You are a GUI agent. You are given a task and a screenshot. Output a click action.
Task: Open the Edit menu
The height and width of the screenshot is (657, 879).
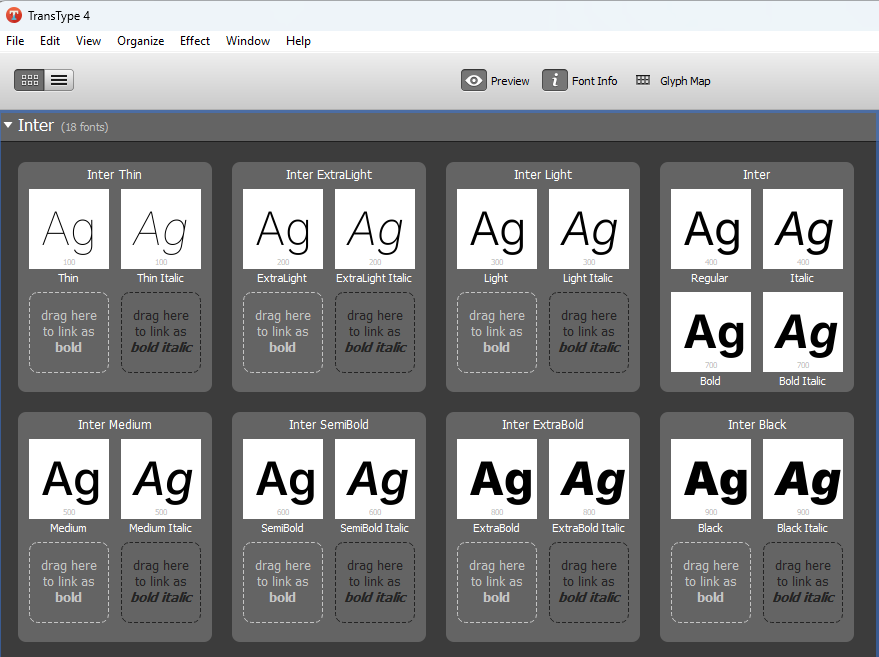coord(50,41)
